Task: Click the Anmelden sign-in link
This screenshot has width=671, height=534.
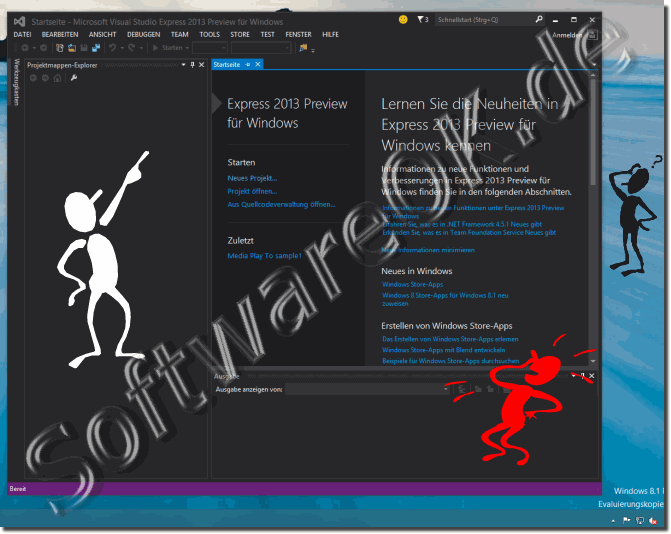Action: click(x=567, y=36)
